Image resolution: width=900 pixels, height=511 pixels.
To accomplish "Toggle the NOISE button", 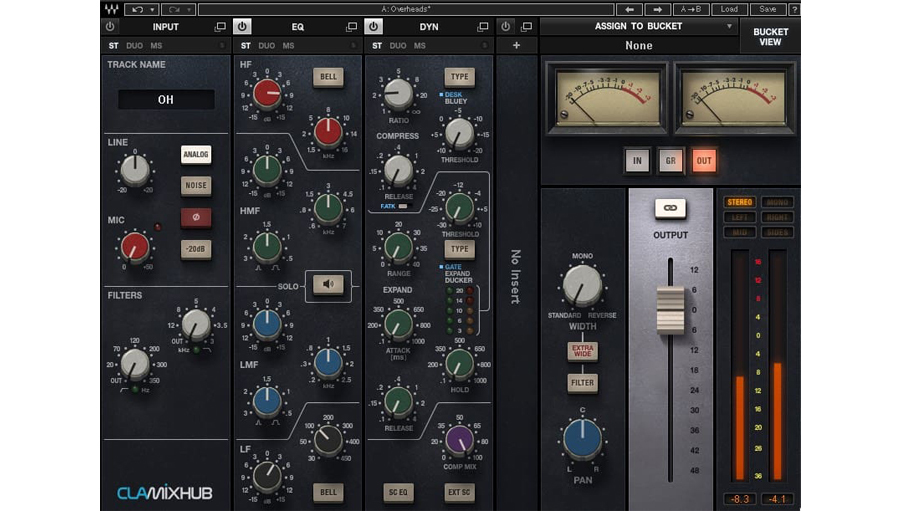I will [x=196, y=185].
